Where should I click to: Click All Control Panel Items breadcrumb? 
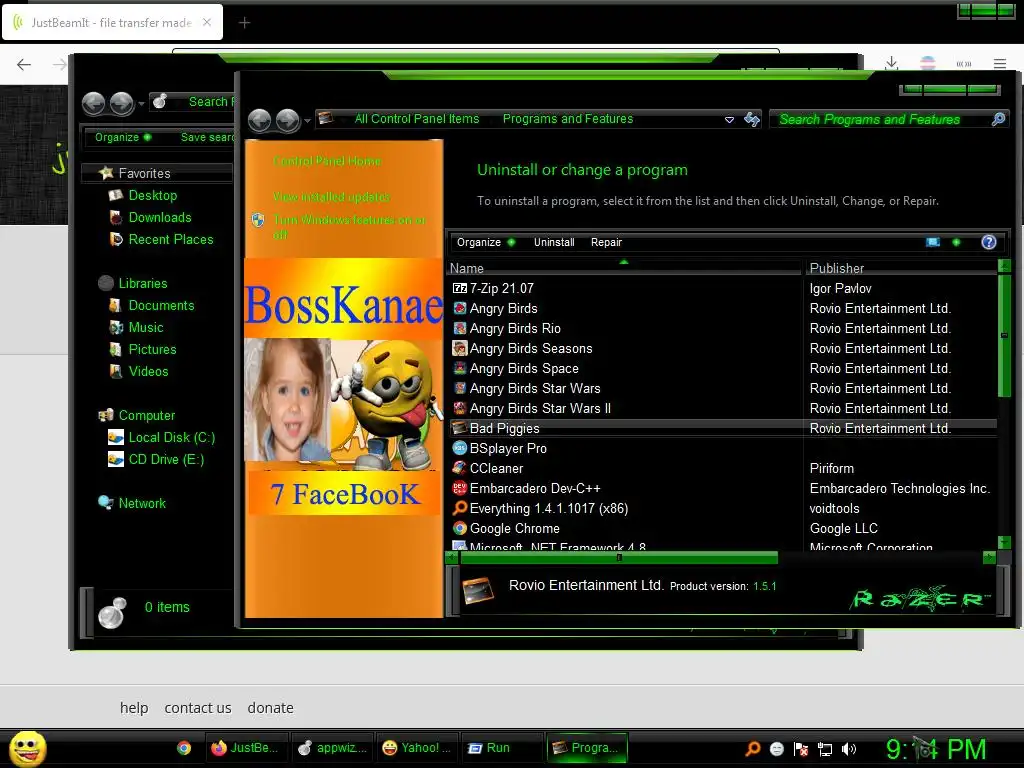417,119
